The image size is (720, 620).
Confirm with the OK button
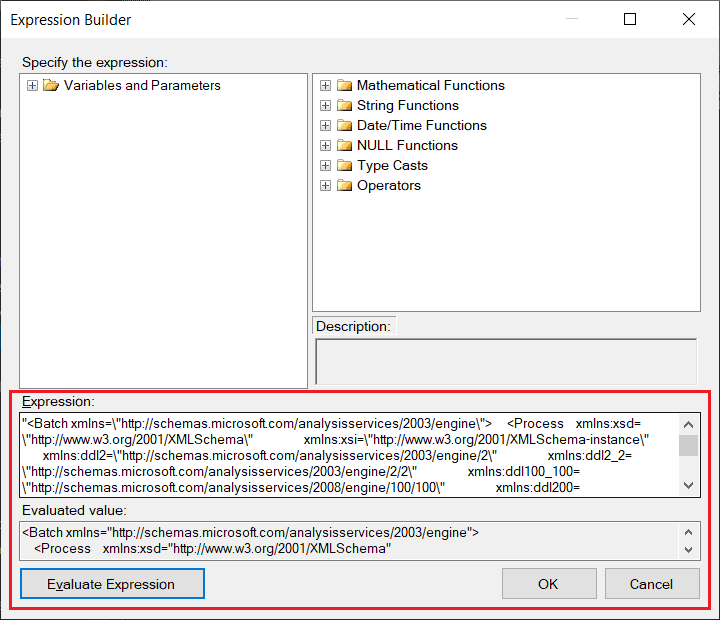coord(548,584)
